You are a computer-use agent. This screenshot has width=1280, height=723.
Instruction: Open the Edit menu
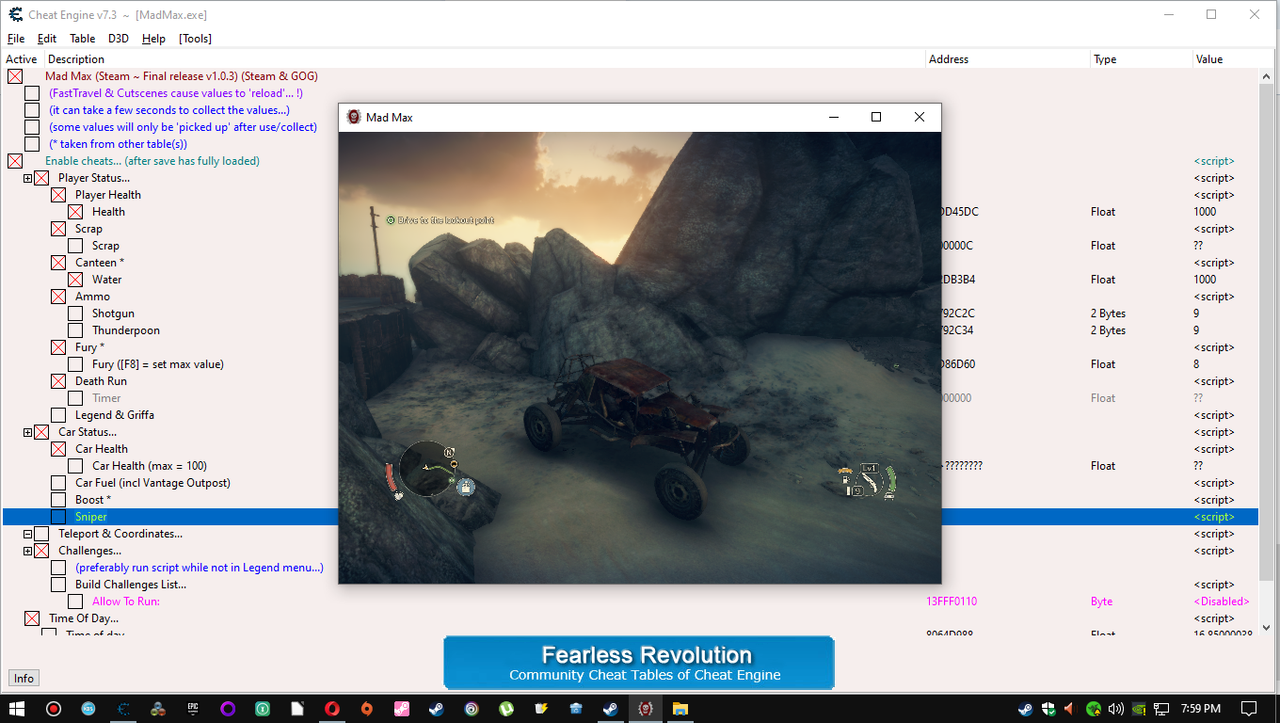coord(47,38)
